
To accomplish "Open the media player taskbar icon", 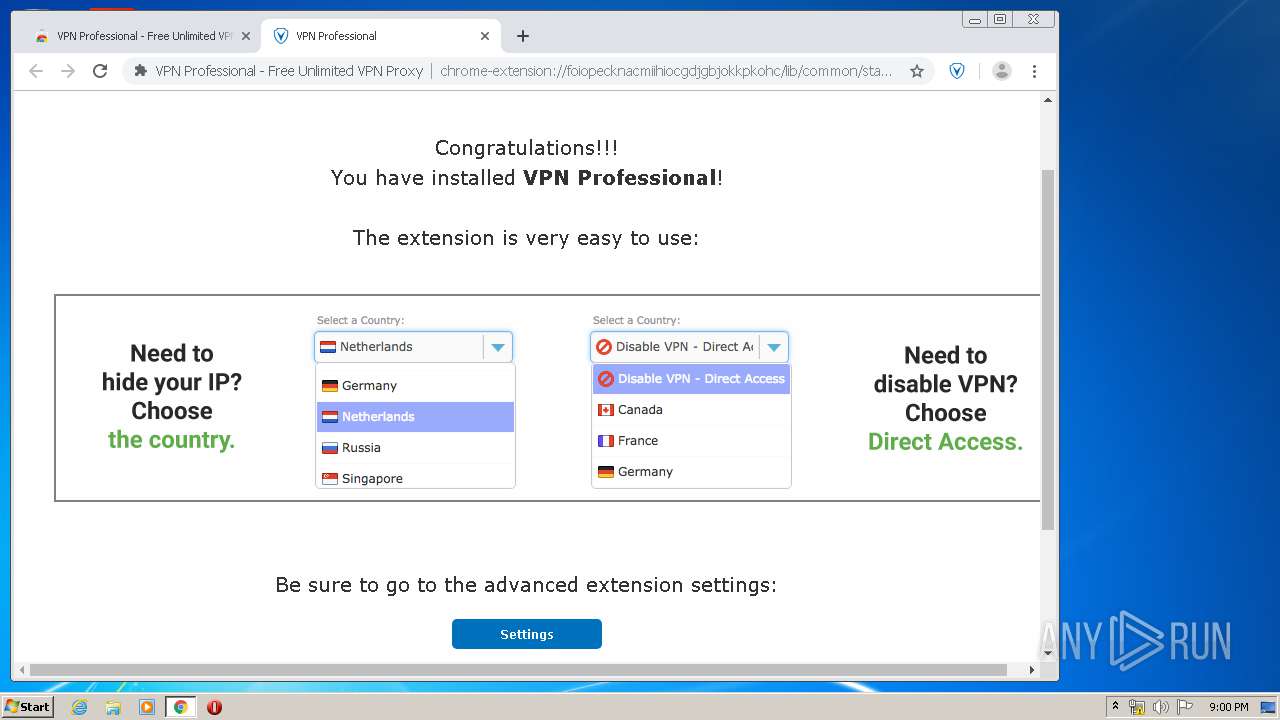I will (x=147, y=707).
